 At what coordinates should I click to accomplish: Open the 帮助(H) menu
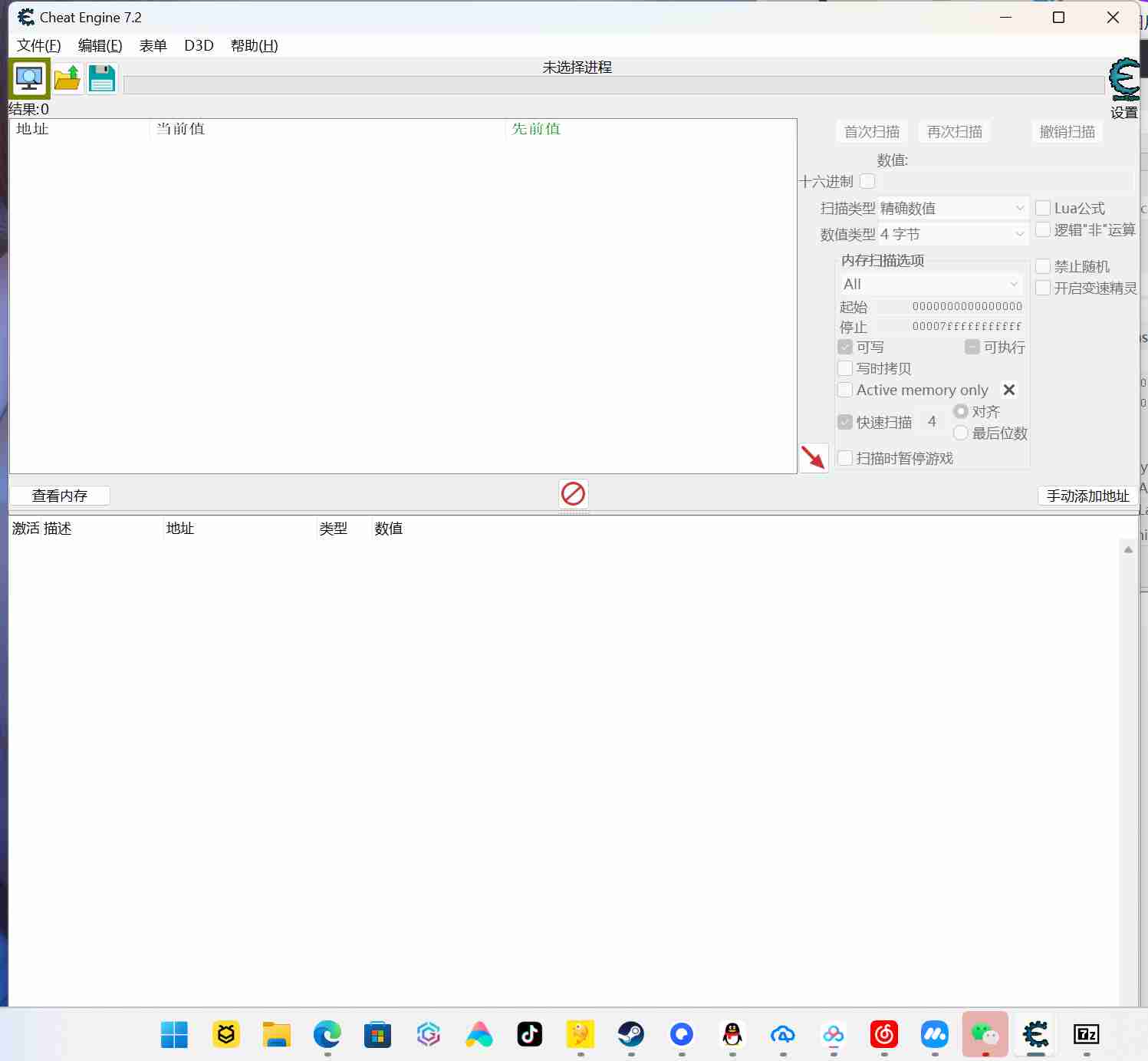253,45
